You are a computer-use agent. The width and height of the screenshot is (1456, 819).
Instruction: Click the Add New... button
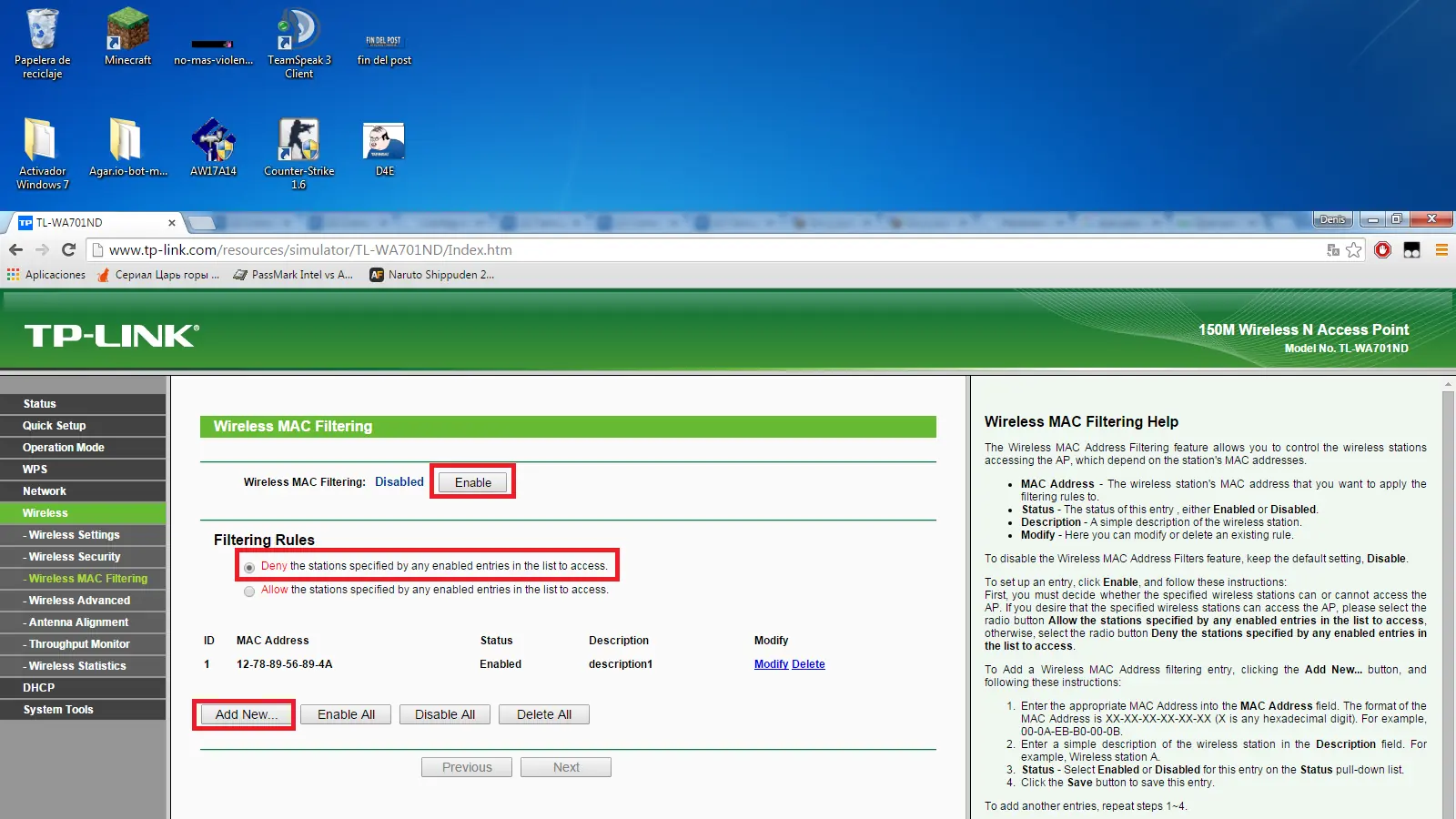pyautogui.click(x=247, y=714)
